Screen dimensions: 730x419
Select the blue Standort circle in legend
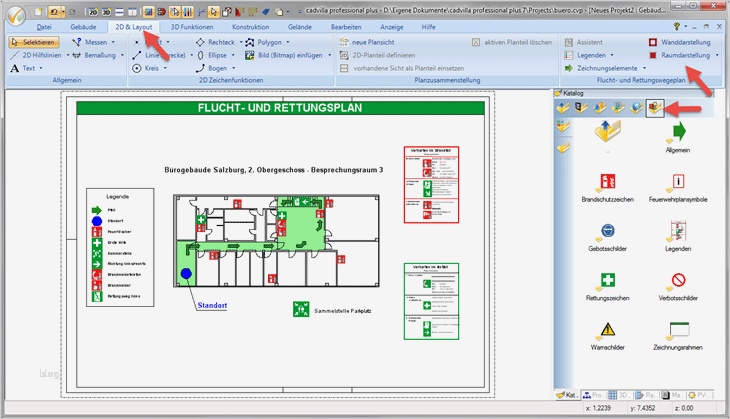tap(97, 220)
